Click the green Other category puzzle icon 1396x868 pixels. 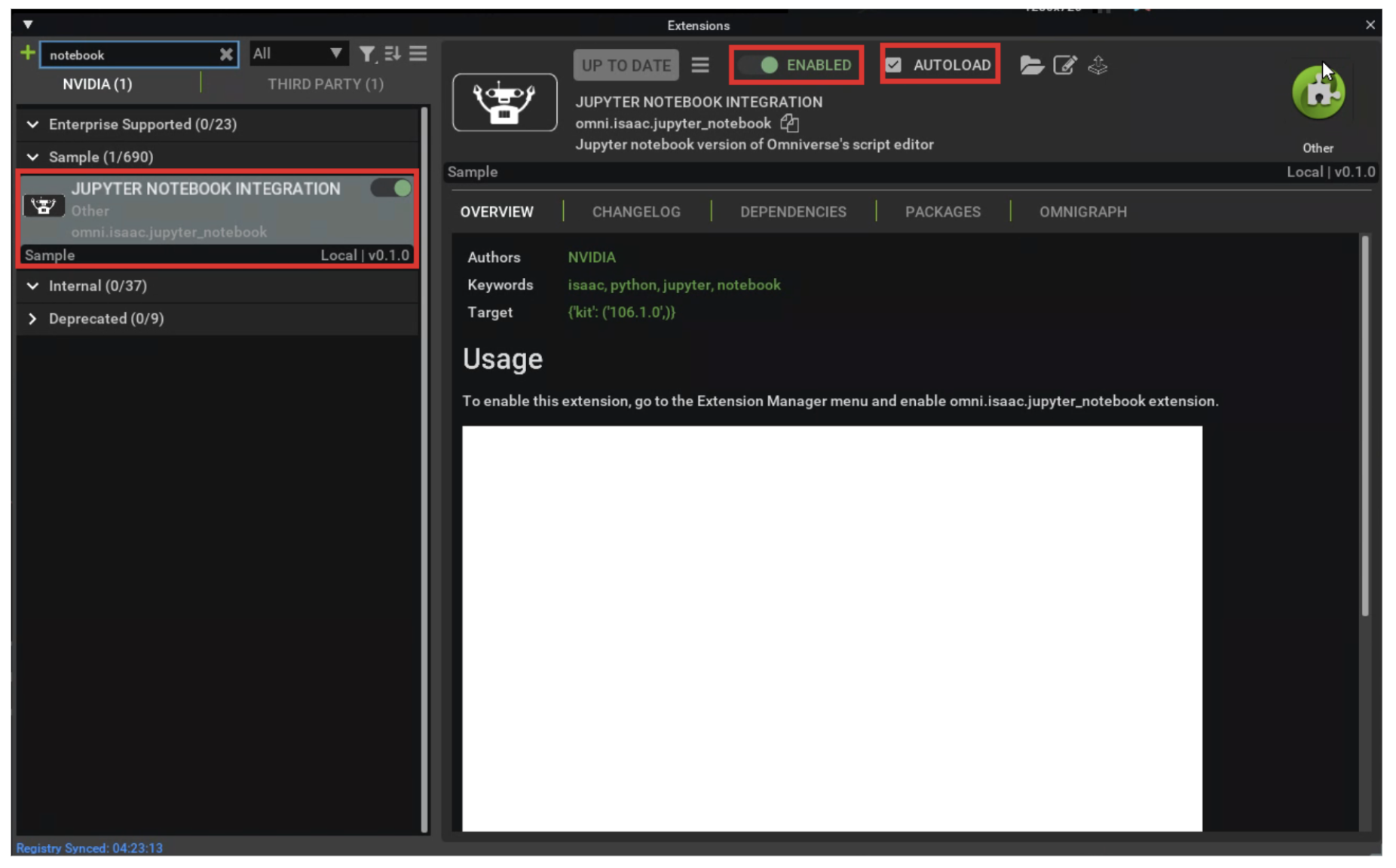point(1318,93)
